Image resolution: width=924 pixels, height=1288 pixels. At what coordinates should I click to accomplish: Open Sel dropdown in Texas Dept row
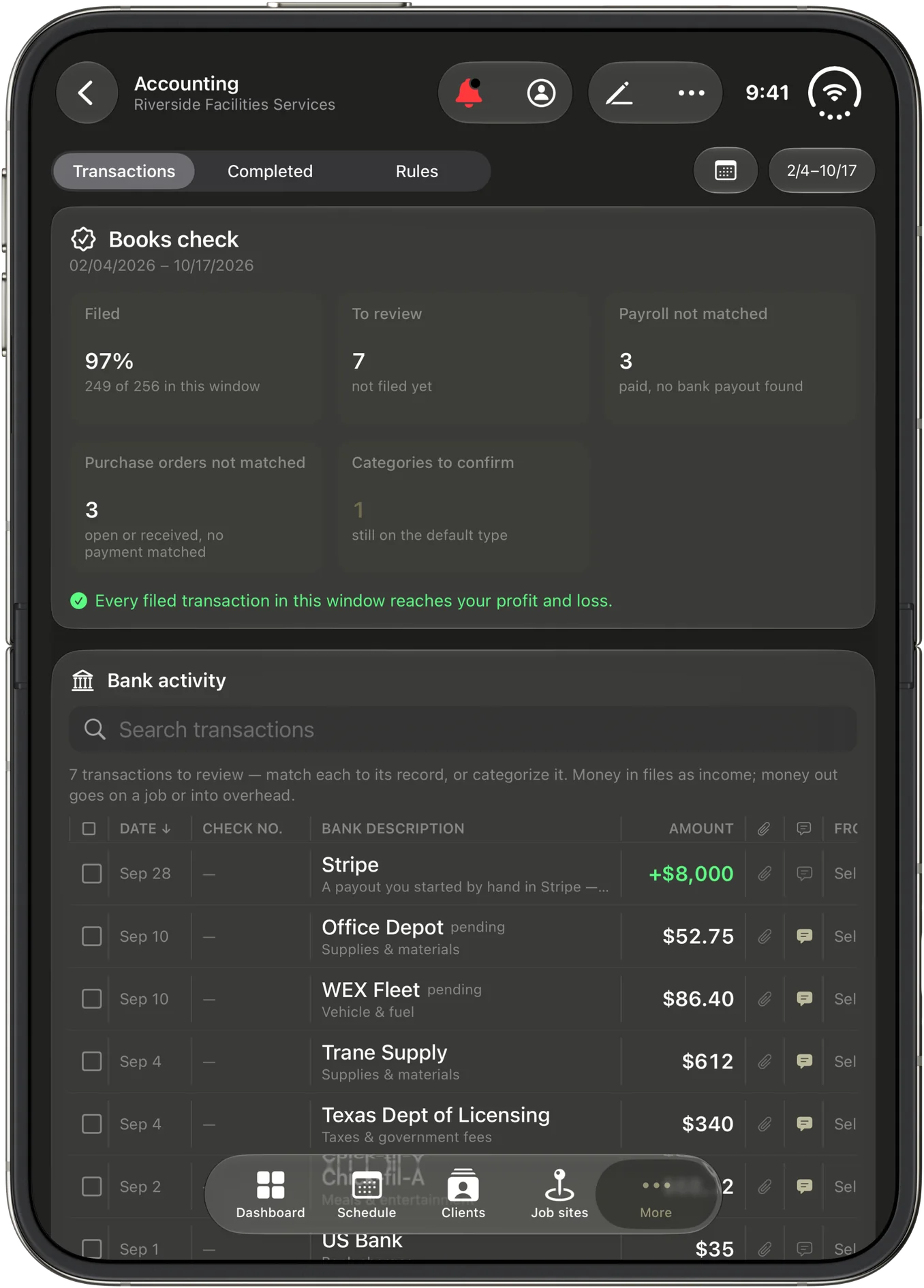pyautogui.click(x=845, y=1124)
